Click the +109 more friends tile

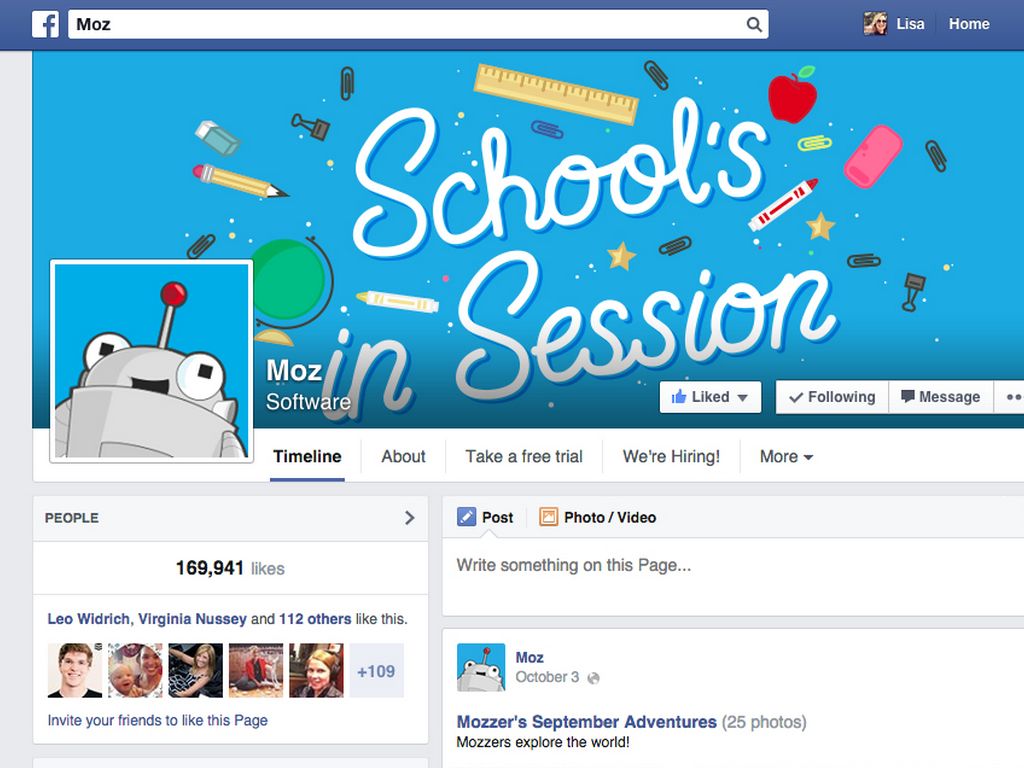tap(377, 671)
